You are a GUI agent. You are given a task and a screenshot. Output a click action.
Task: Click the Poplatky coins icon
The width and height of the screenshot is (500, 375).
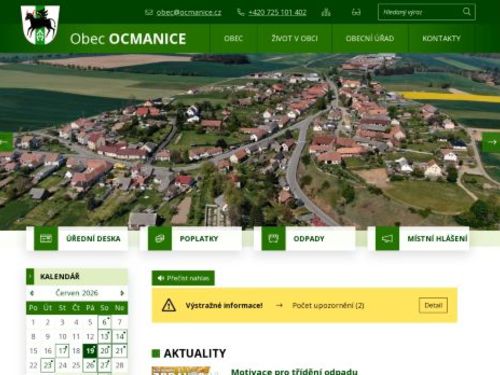click(160, 238)
